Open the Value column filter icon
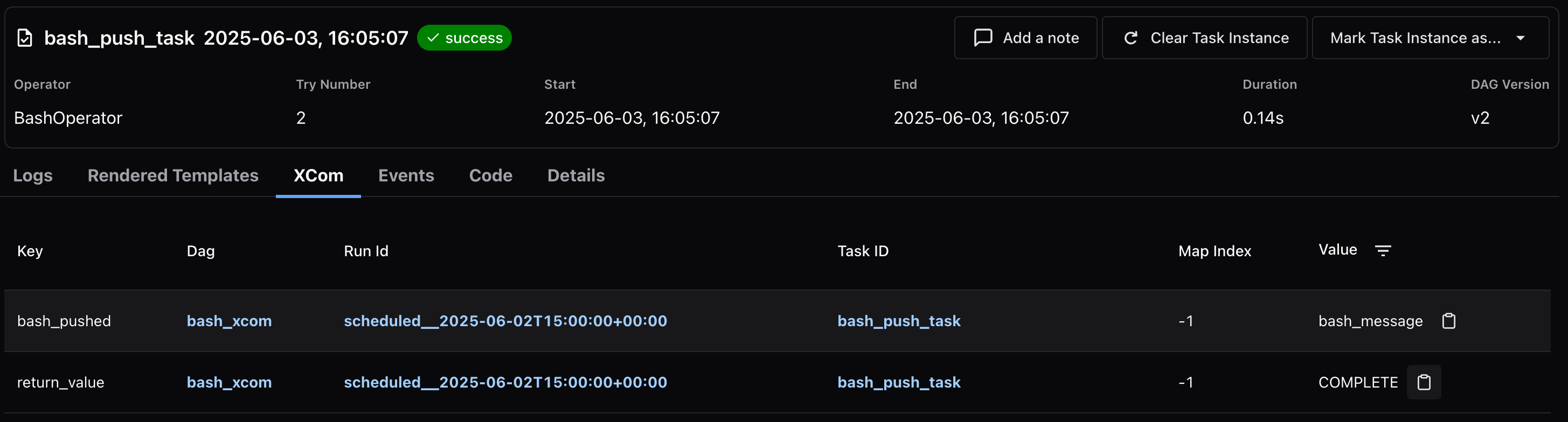 1383,250
